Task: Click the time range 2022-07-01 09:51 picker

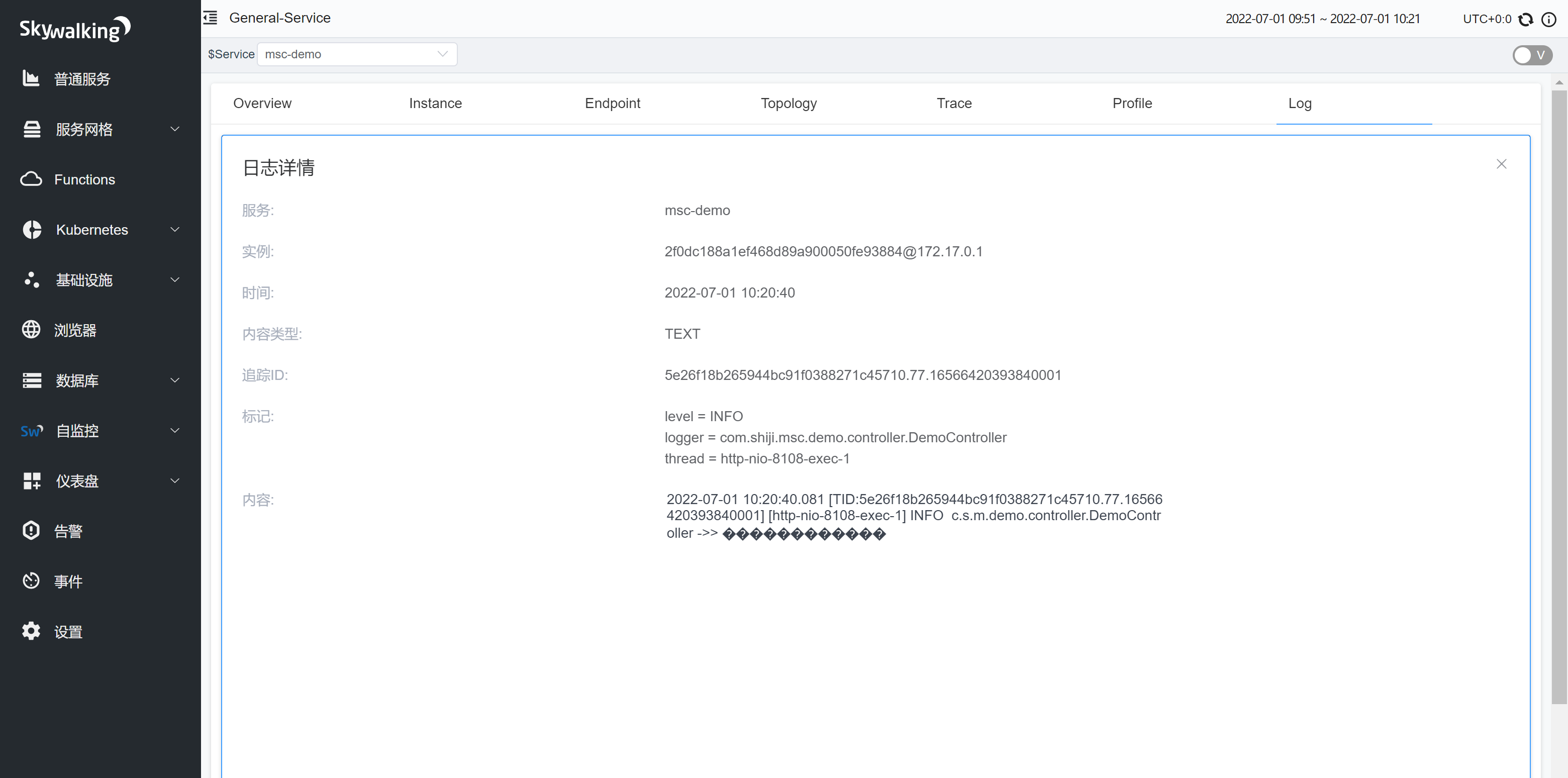Action: click(x=1322, y=19)
